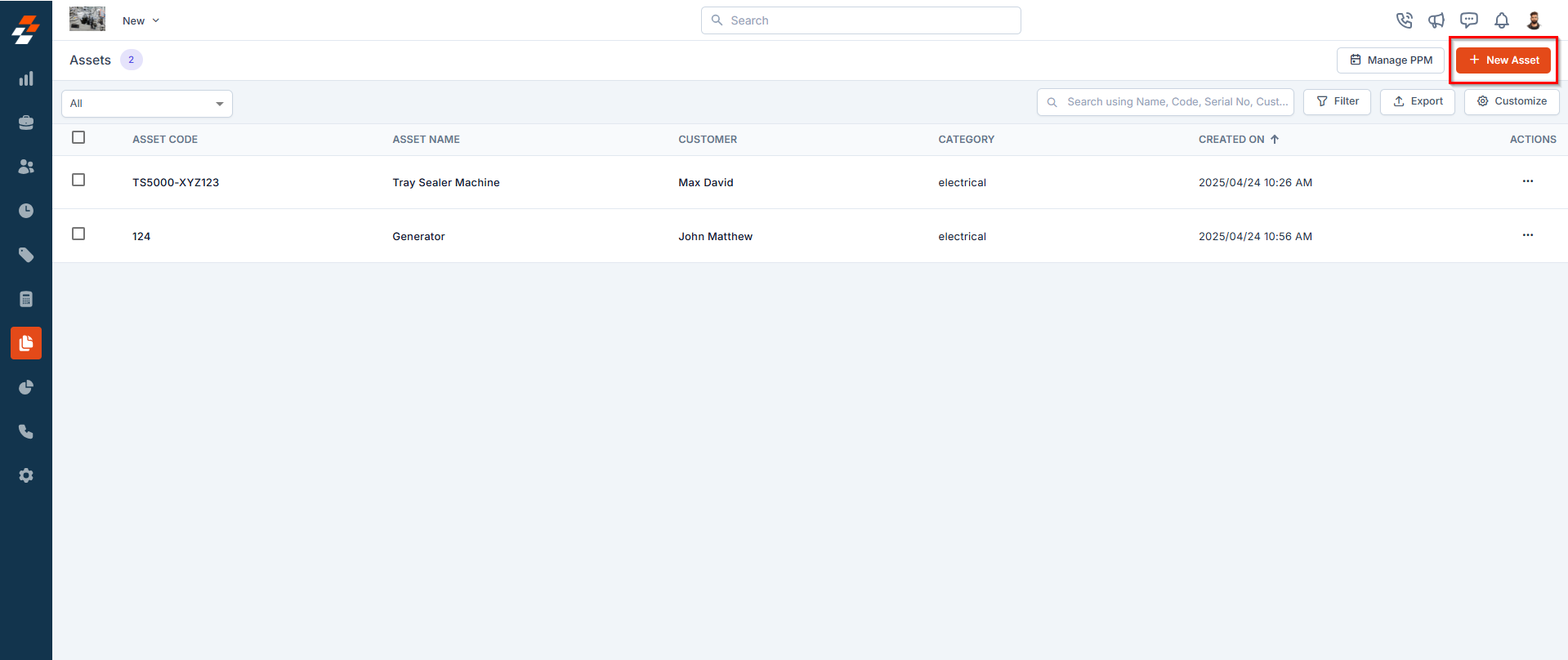Open the notifications bell icon
The width and height of the screenshot is (1568, 660).
(1502, 20)
